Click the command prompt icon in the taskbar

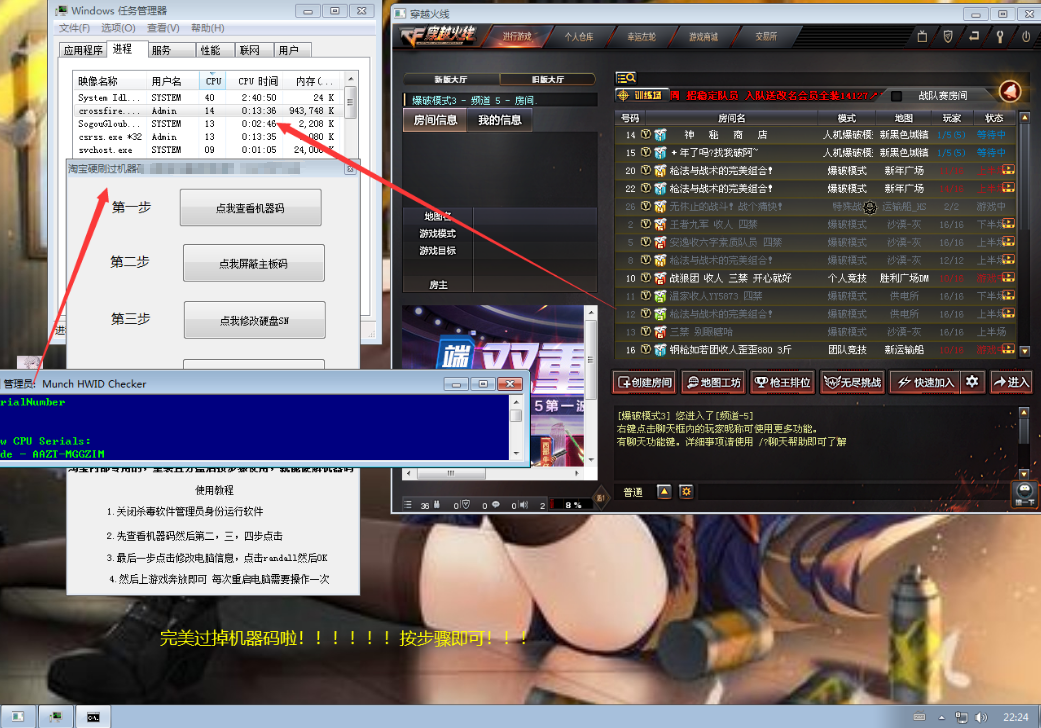click(94, 717)
